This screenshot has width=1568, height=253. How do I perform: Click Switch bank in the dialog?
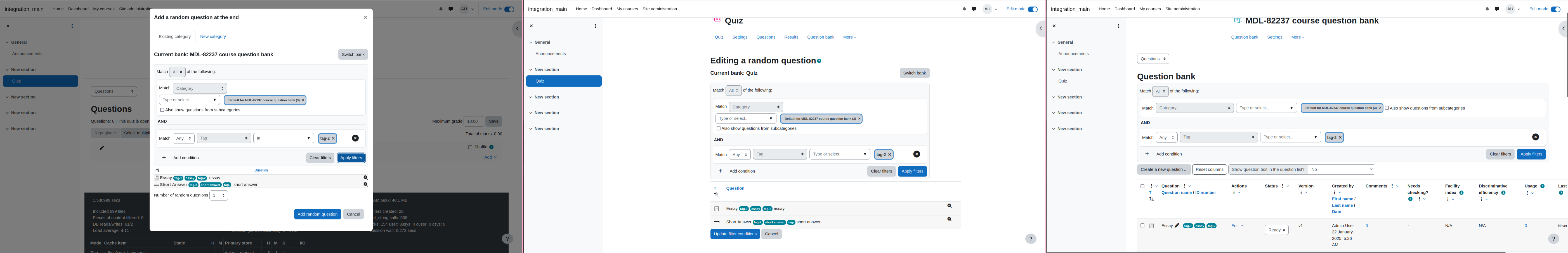coord(353,54)
